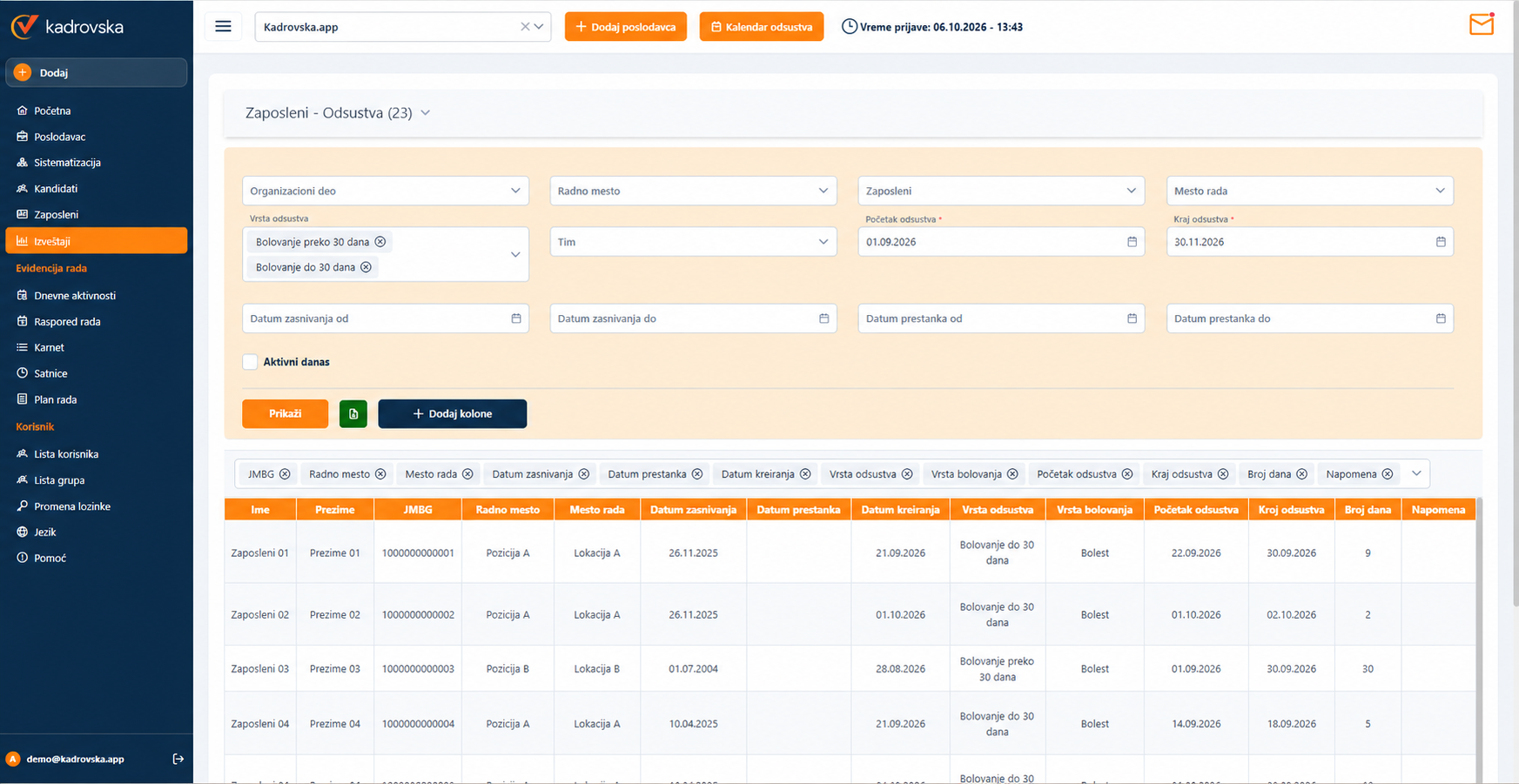Click the logout icon beside demo email
Screen dimensions: 1519x784
click(178, 759)
